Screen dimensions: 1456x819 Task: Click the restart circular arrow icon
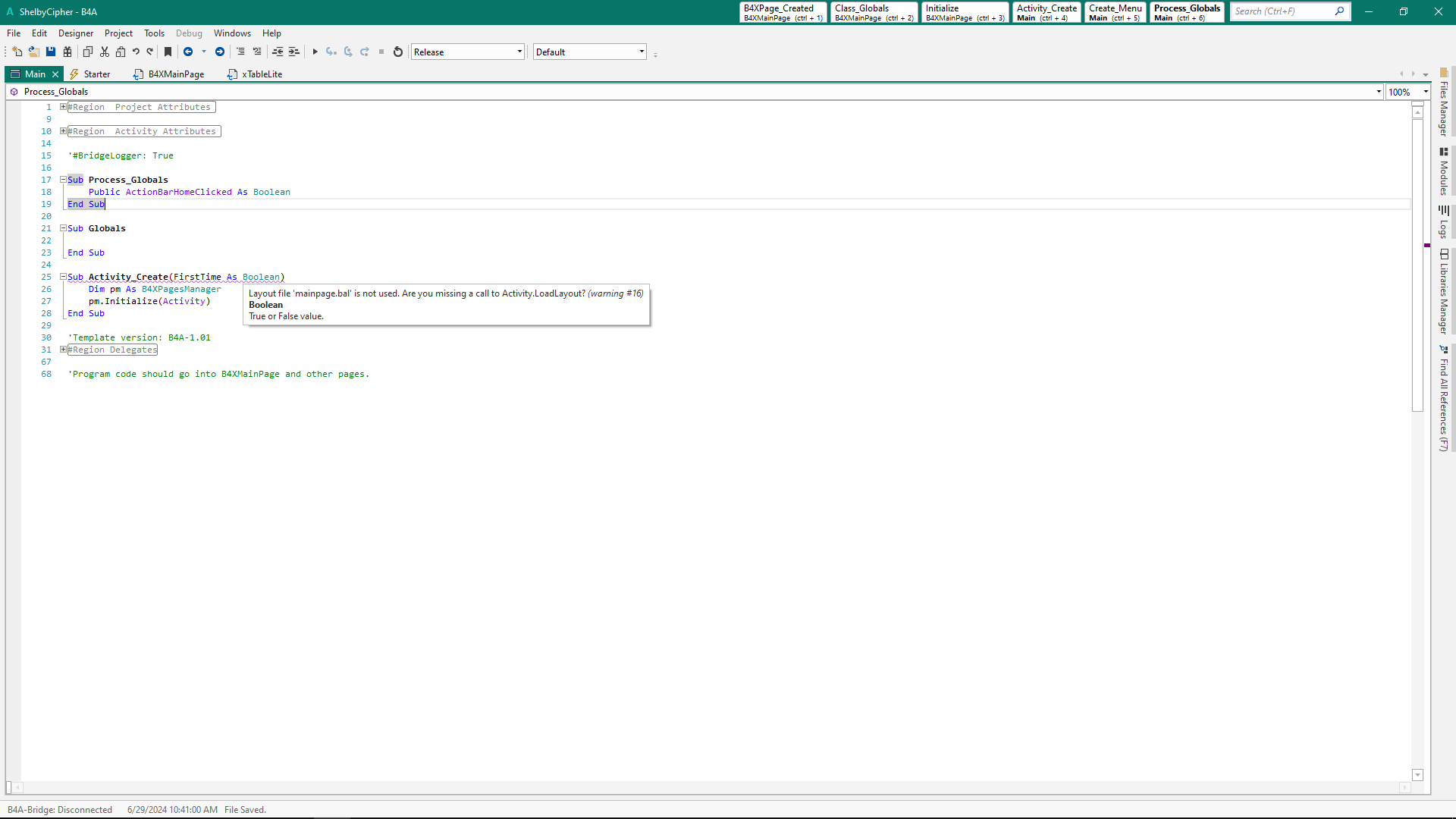click(398, 52)
